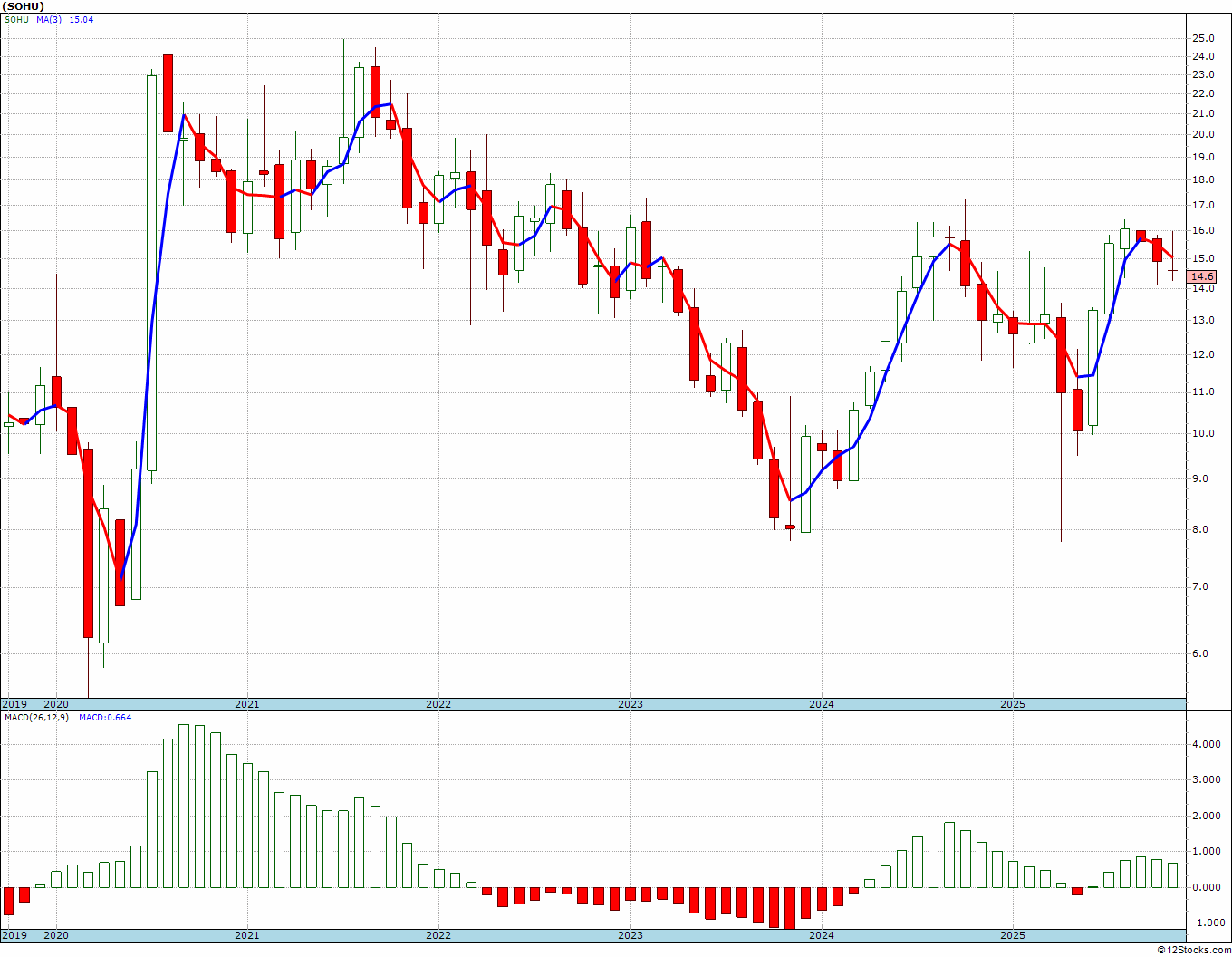Click the MA(3) indicator label
This screenshot has width=1232, height=957.
[50, 19]
